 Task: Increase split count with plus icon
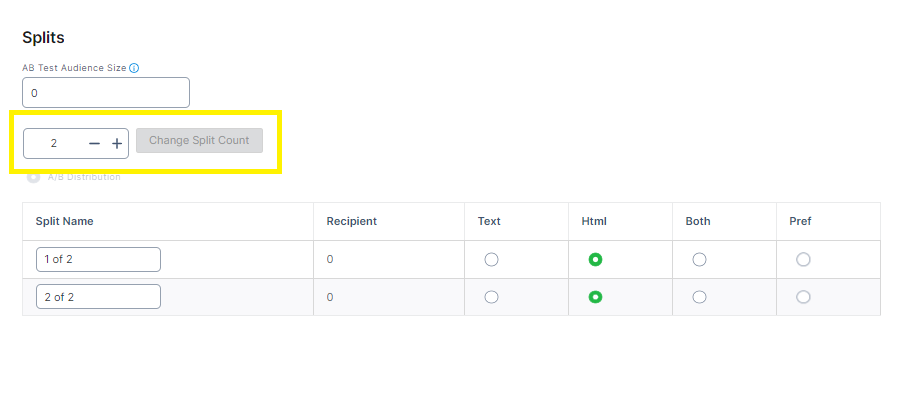click(117, 143)
